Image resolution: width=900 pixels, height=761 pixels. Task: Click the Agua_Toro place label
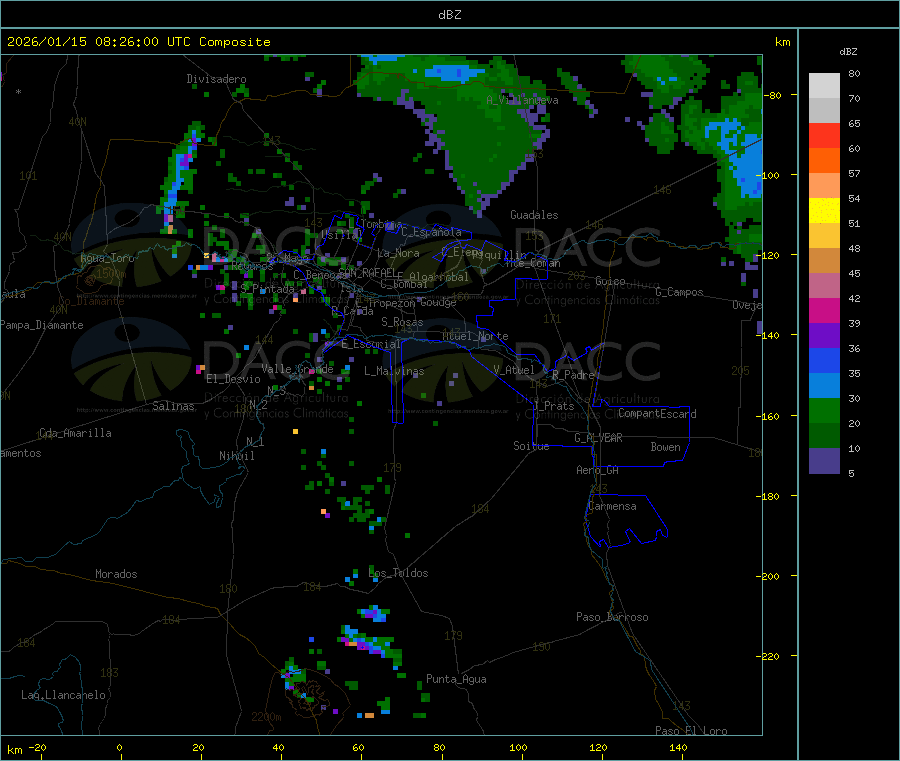(x=107, y=258)
